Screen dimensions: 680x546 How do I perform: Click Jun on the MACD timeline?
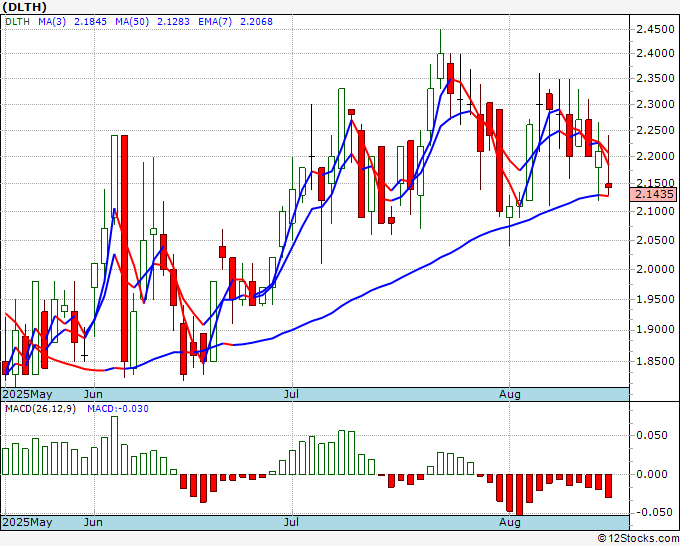(93, 522)
